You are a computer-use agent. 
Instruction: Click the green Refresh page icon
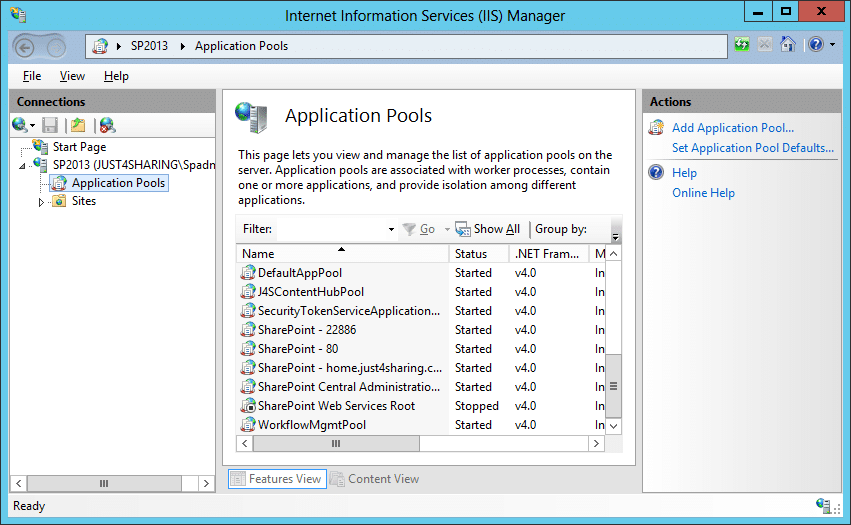click(741, 45)
